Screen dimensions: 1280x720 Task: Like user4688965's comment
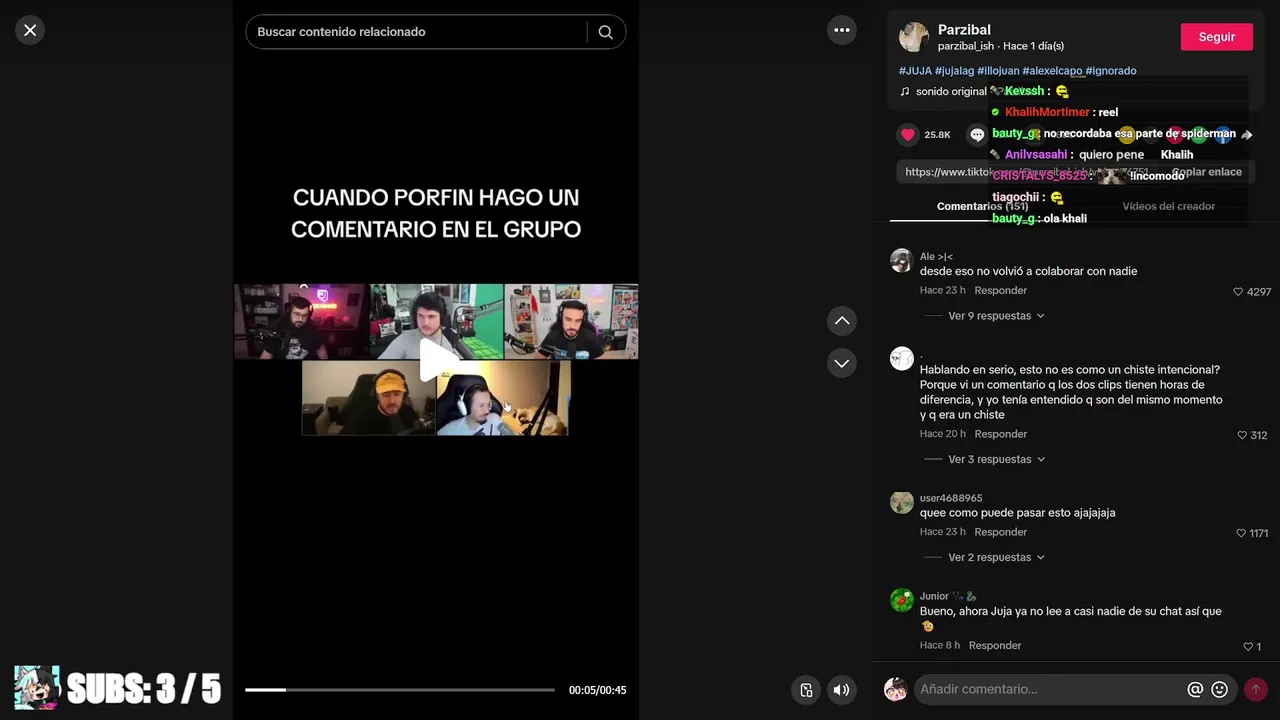[1241, 533]
